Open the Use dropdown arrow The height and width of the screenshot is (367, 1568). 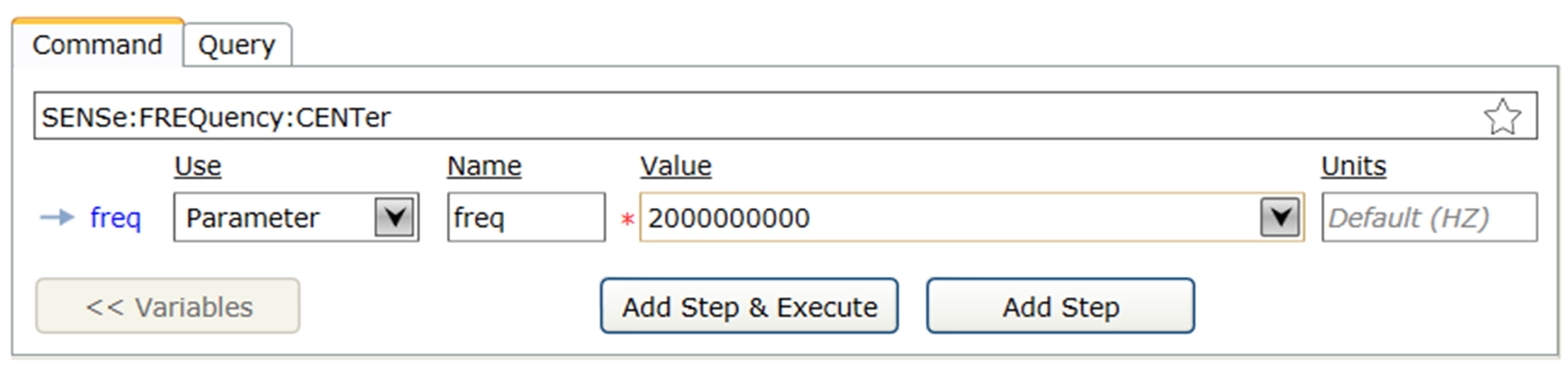click(x=394, y=217)
